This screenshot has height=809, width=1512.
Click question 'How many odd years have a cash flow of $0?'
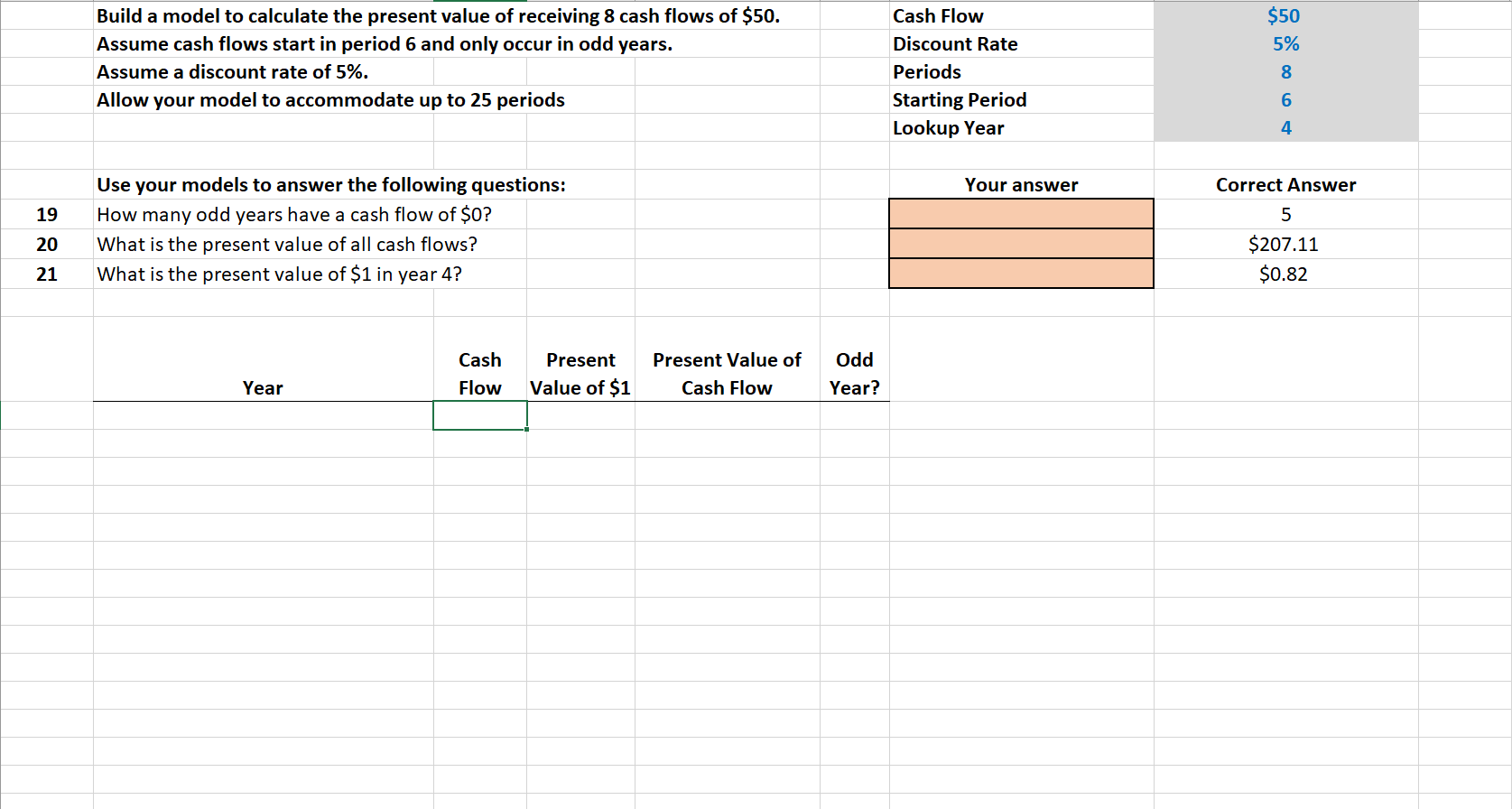tap(294, 214)
